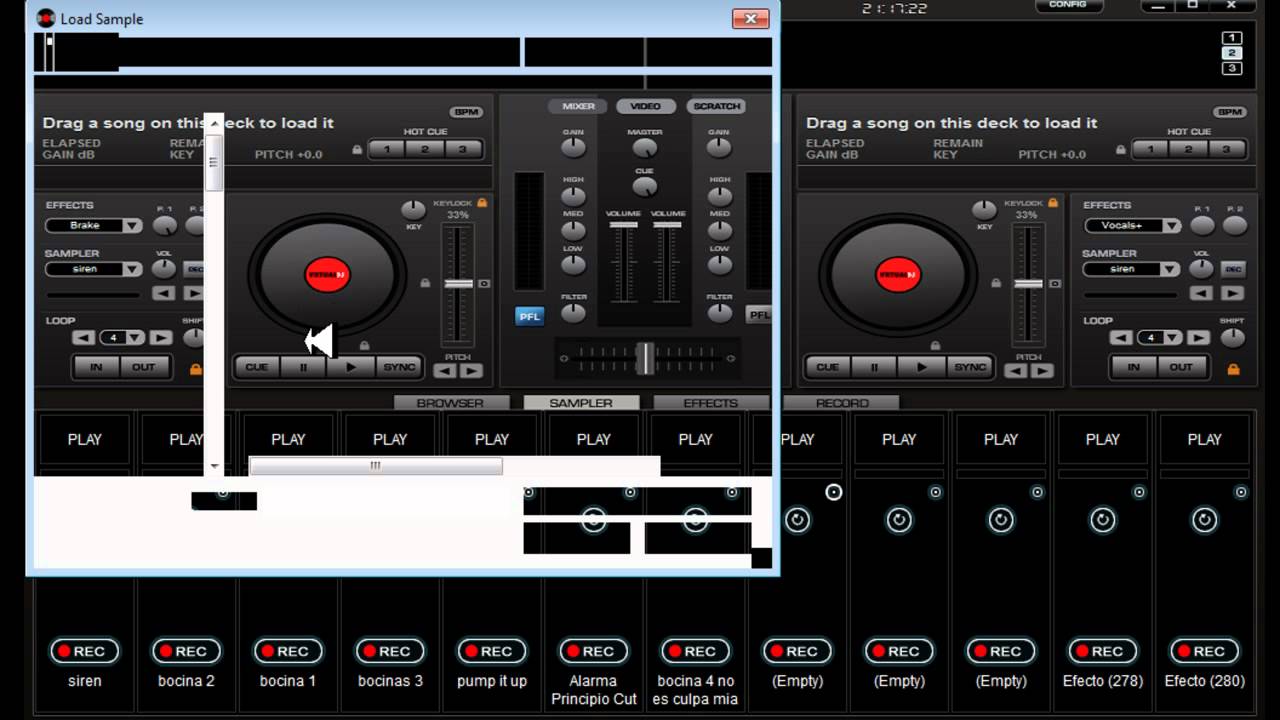Toggle REC on the siren sample
1280x720 pixels.
[x=84, y=651]
